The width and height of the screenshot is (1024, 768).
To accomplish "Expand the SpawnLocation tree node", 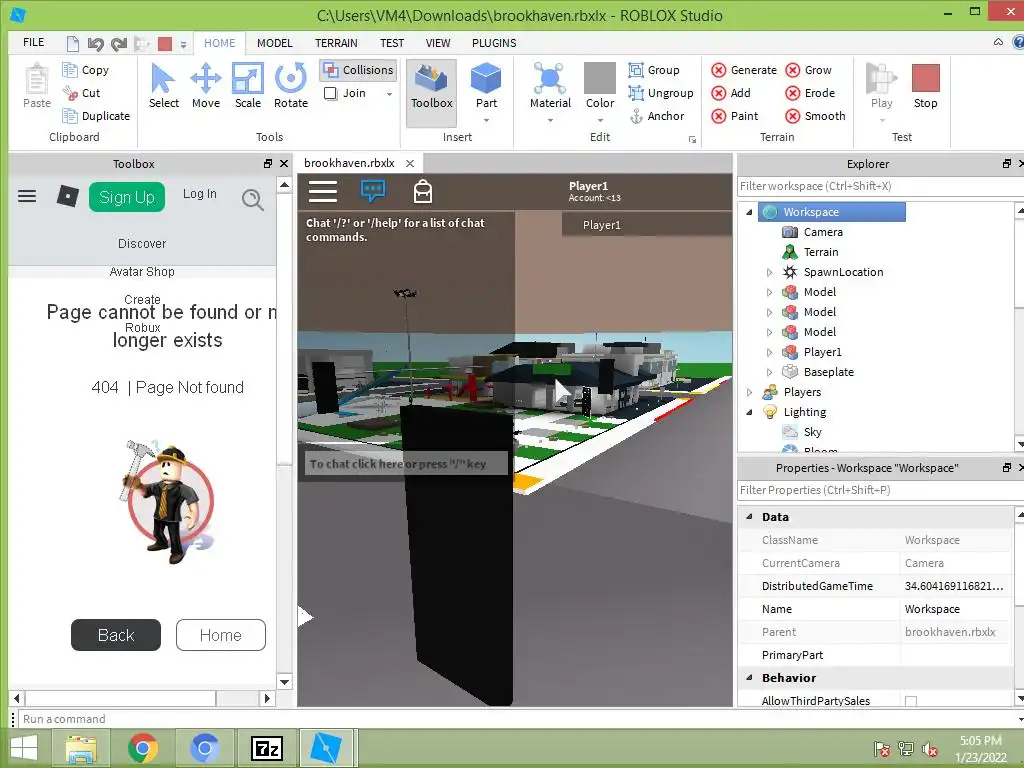I will pyautogui.click(x=769, y=272).
